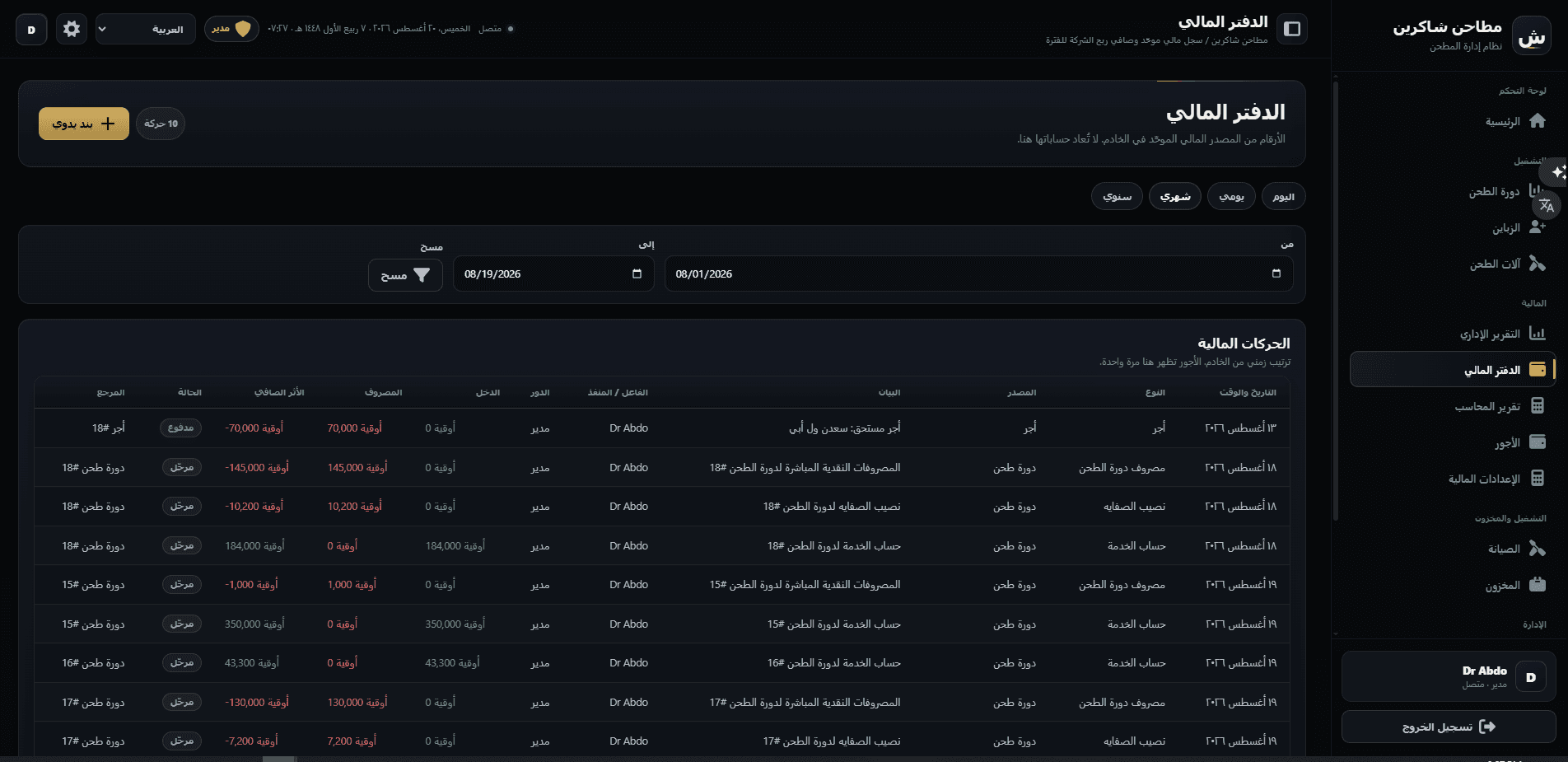Screen dimensions: 1568x762
Task: Select the شهري period filter
Action: click(1175, 196)
